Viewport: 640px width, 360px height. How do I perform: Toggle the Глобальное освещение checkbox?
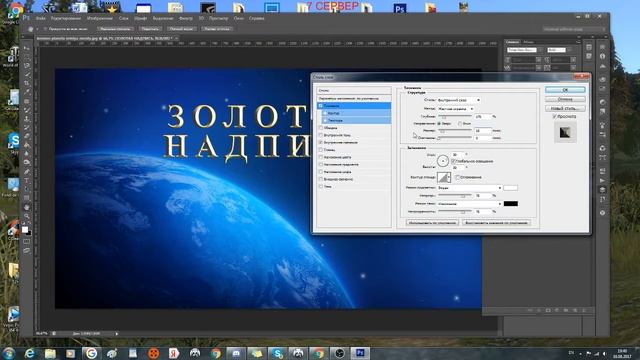pos(453,161)
